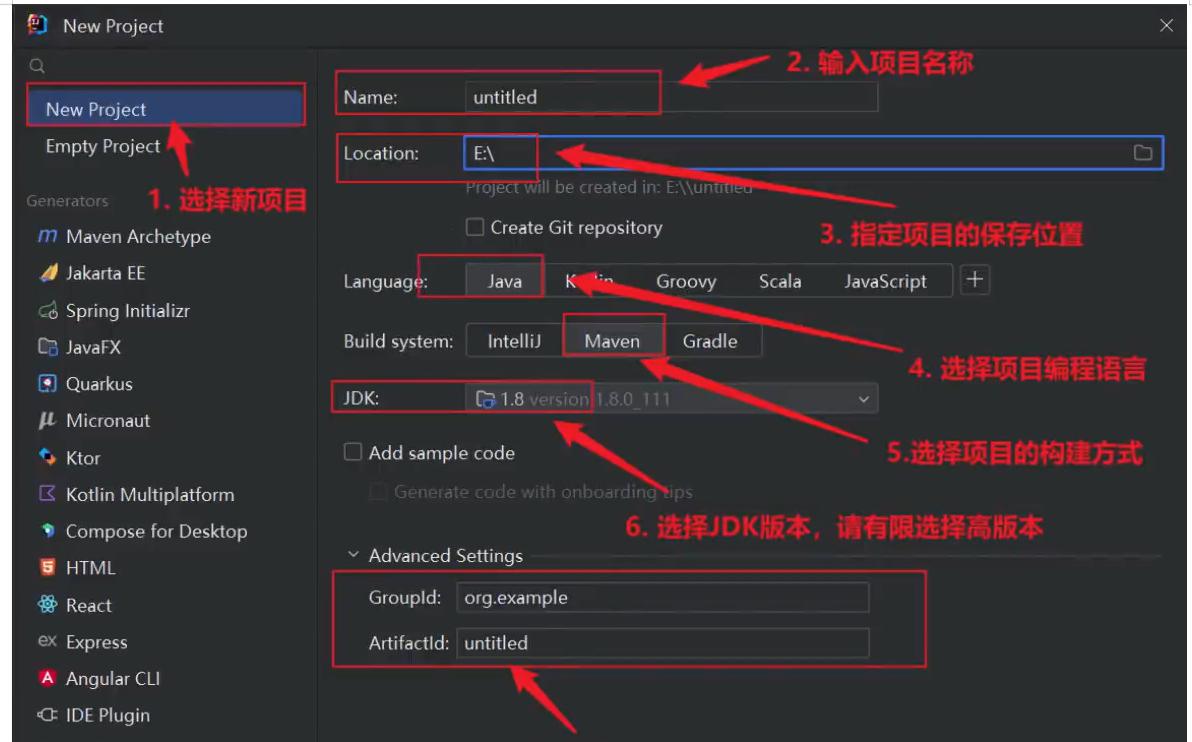Image resolution: width=1192 pixels, height=742 pixels.
Task: Click the ArtifactId field
Action: click(662, 643)
